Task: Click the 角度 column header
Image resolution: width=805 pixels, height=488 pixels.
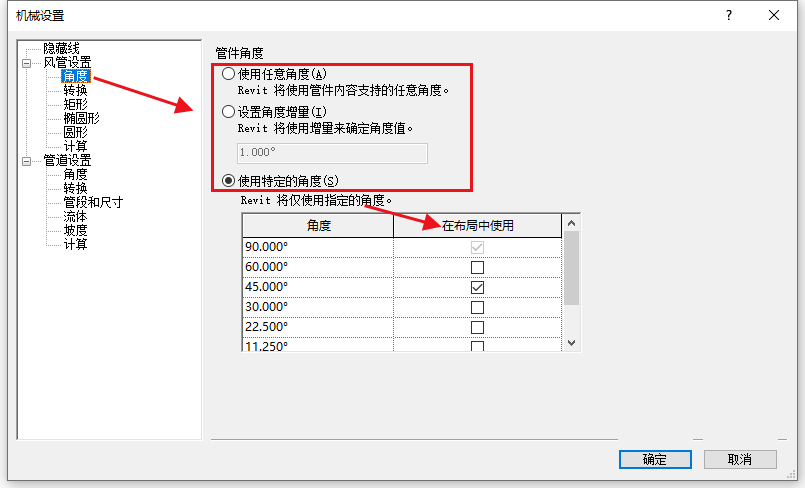Action: point(318,226)
